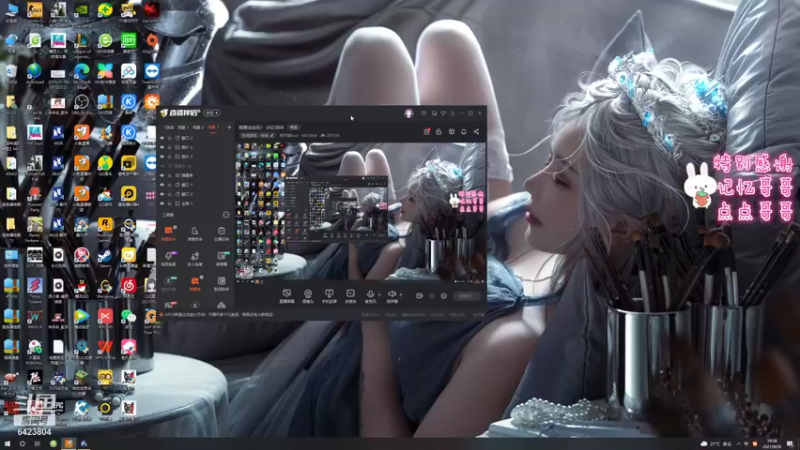Click the record video icon
Image resolution: width=800 pixels, height=450 pixels.
(x=419, y=295)
